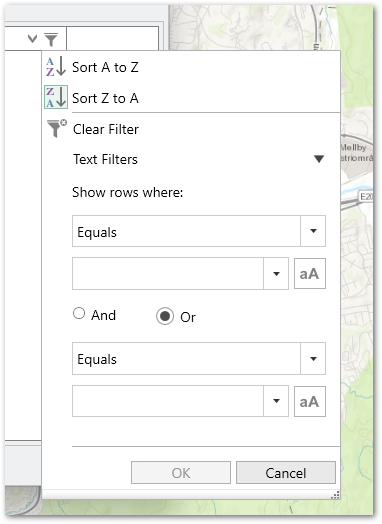382x524 pixels.
Task: Toggle second match case aA button
Action: click(310, 401)
